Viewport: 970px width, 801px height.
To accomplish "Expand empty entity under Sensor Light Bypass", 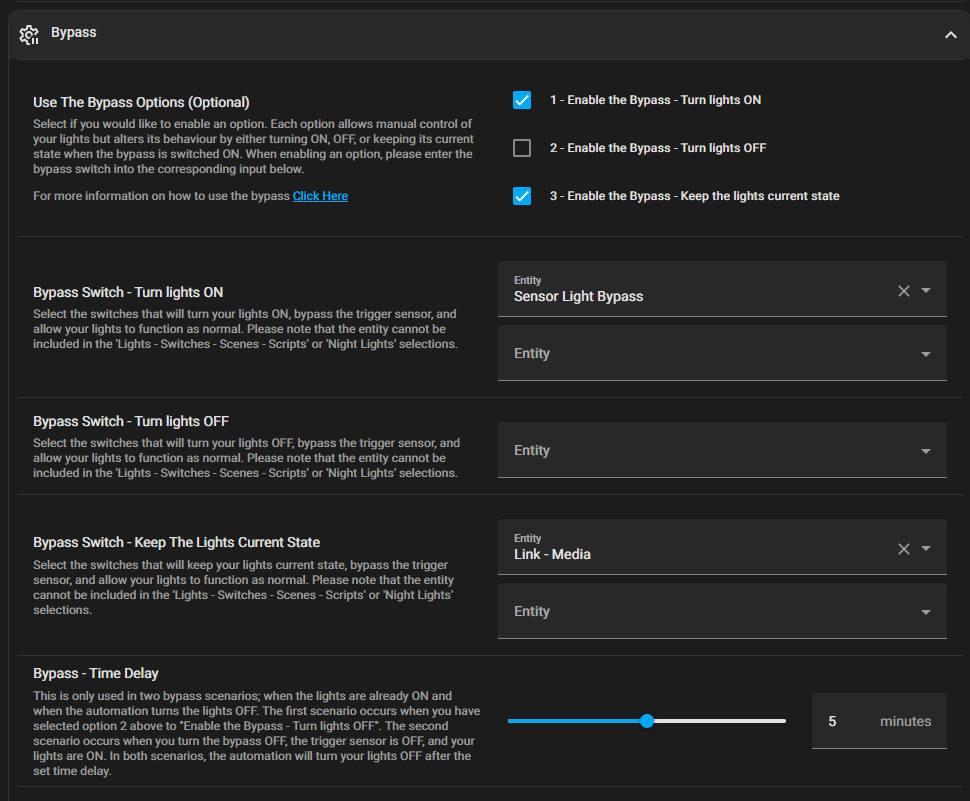I will tap(722, 353).
